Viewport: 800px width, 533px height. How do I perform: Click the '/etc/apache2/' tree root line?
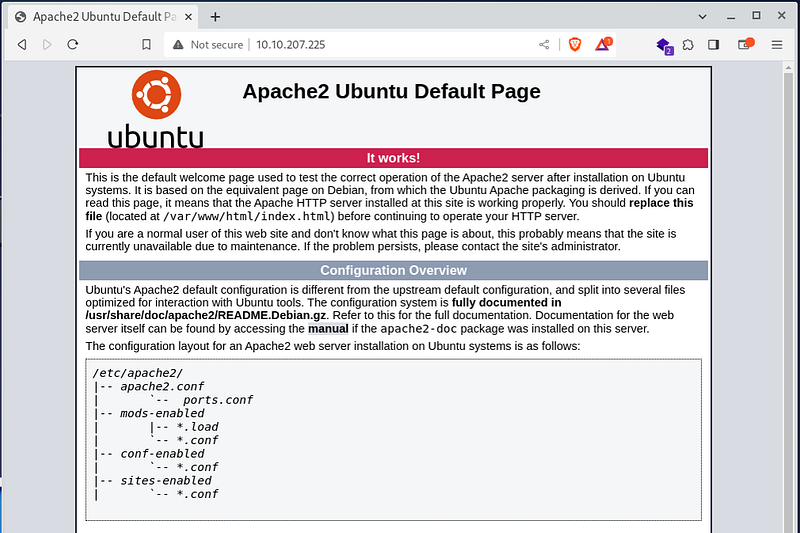pos(137,373)
